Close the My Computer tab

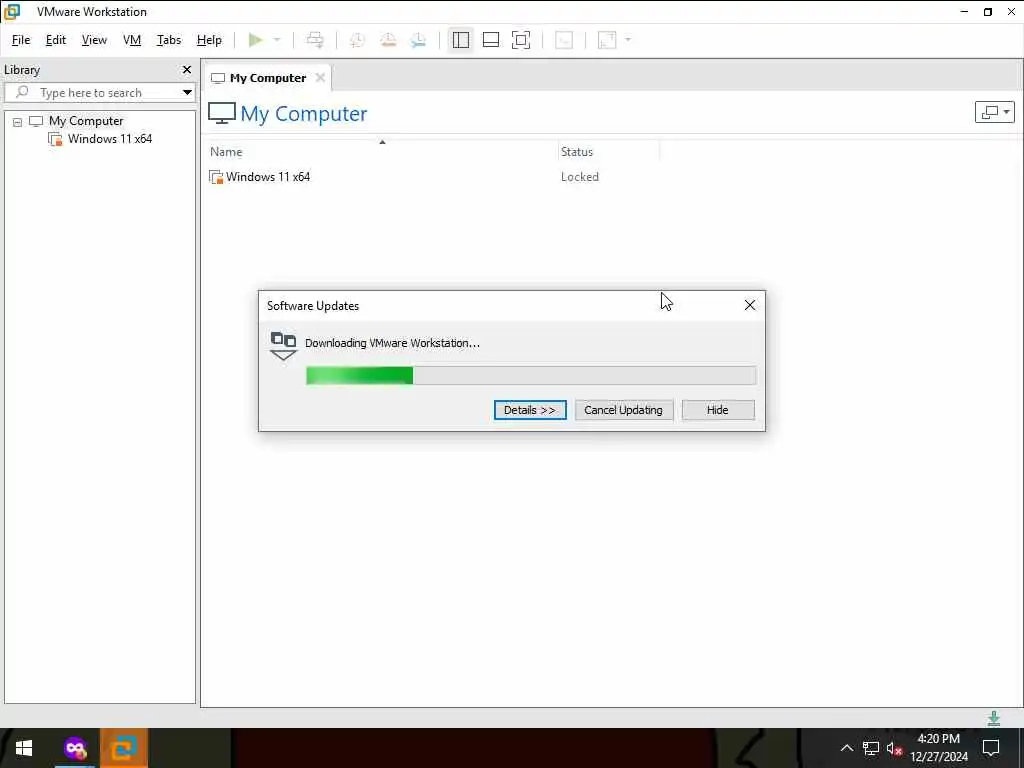[x=320, y=77]
